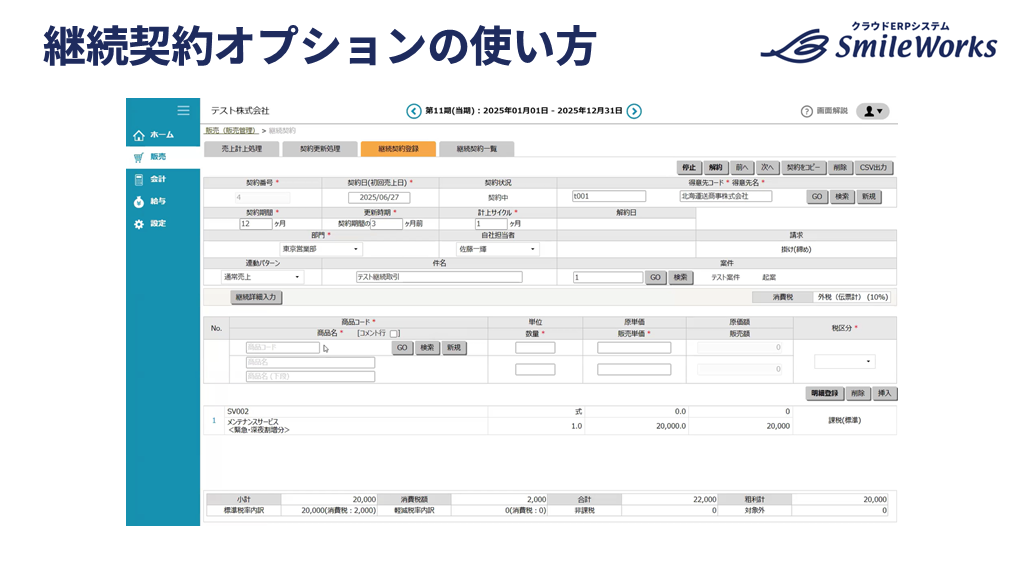The height and width of the screenshot is (576, 1024).
Task: Click the 件名 text field
Action: coord(439,277)
